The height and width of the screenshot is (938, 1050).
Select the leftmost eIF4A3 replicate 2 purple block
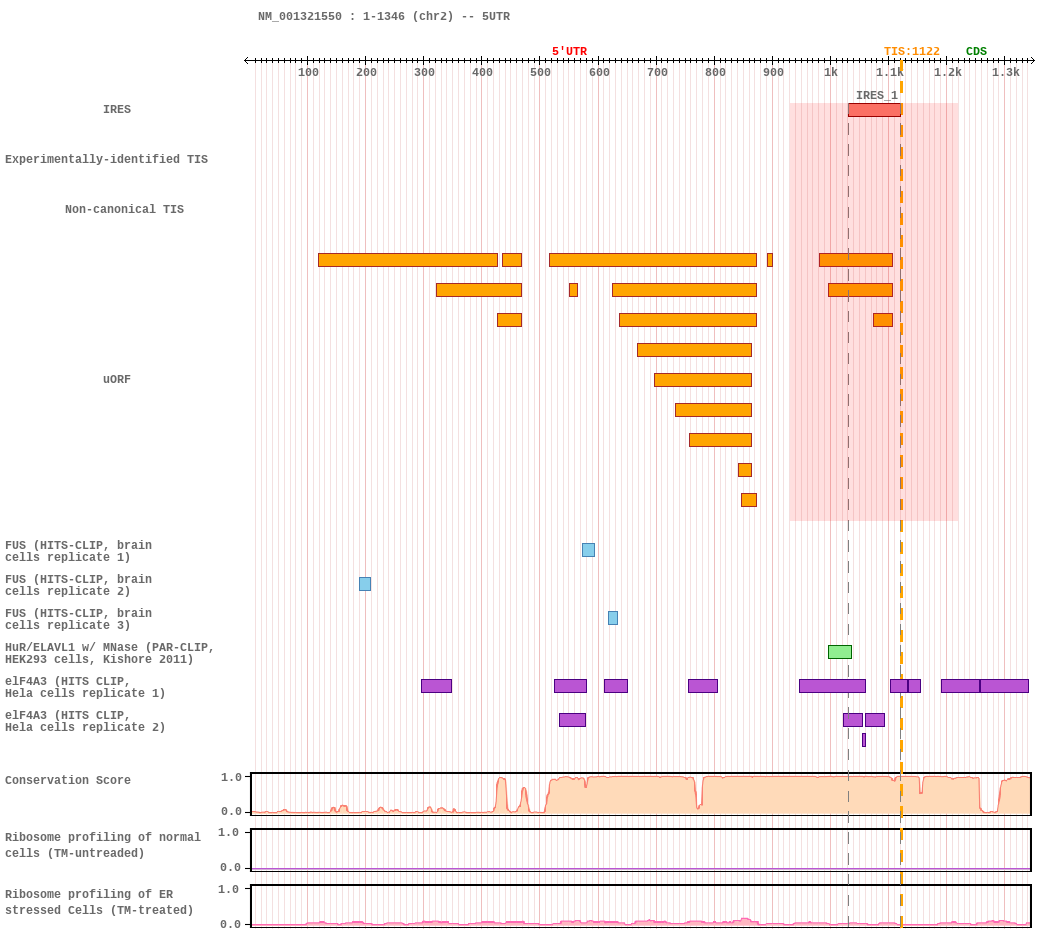coord(572,720)
